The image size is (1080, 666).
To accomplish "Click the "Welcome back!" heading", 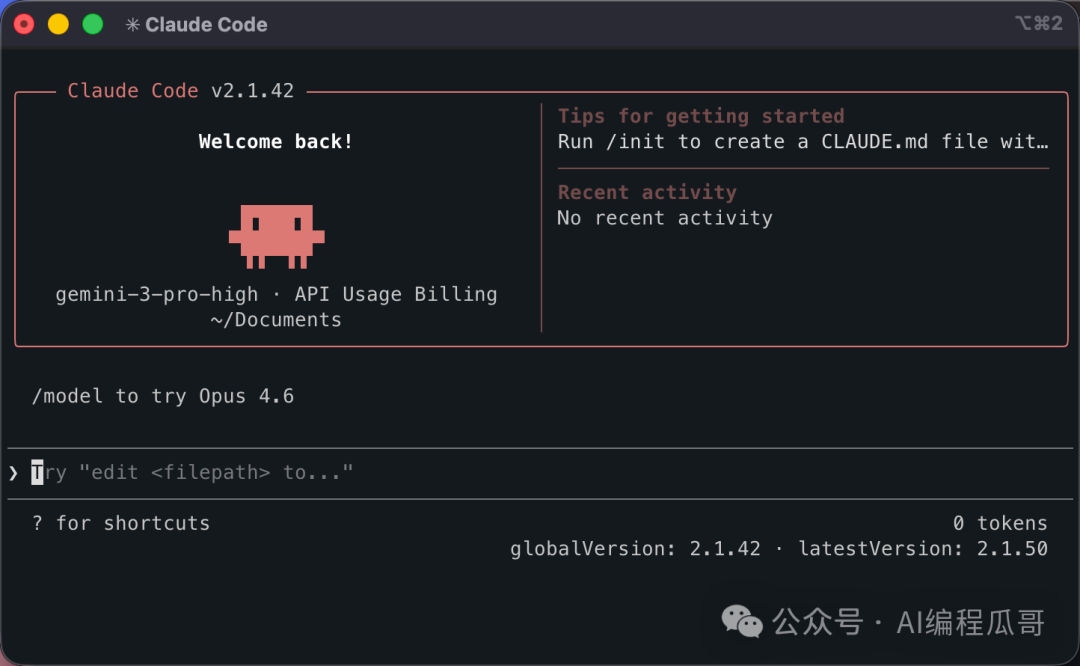I will click(x=276, y=142).
